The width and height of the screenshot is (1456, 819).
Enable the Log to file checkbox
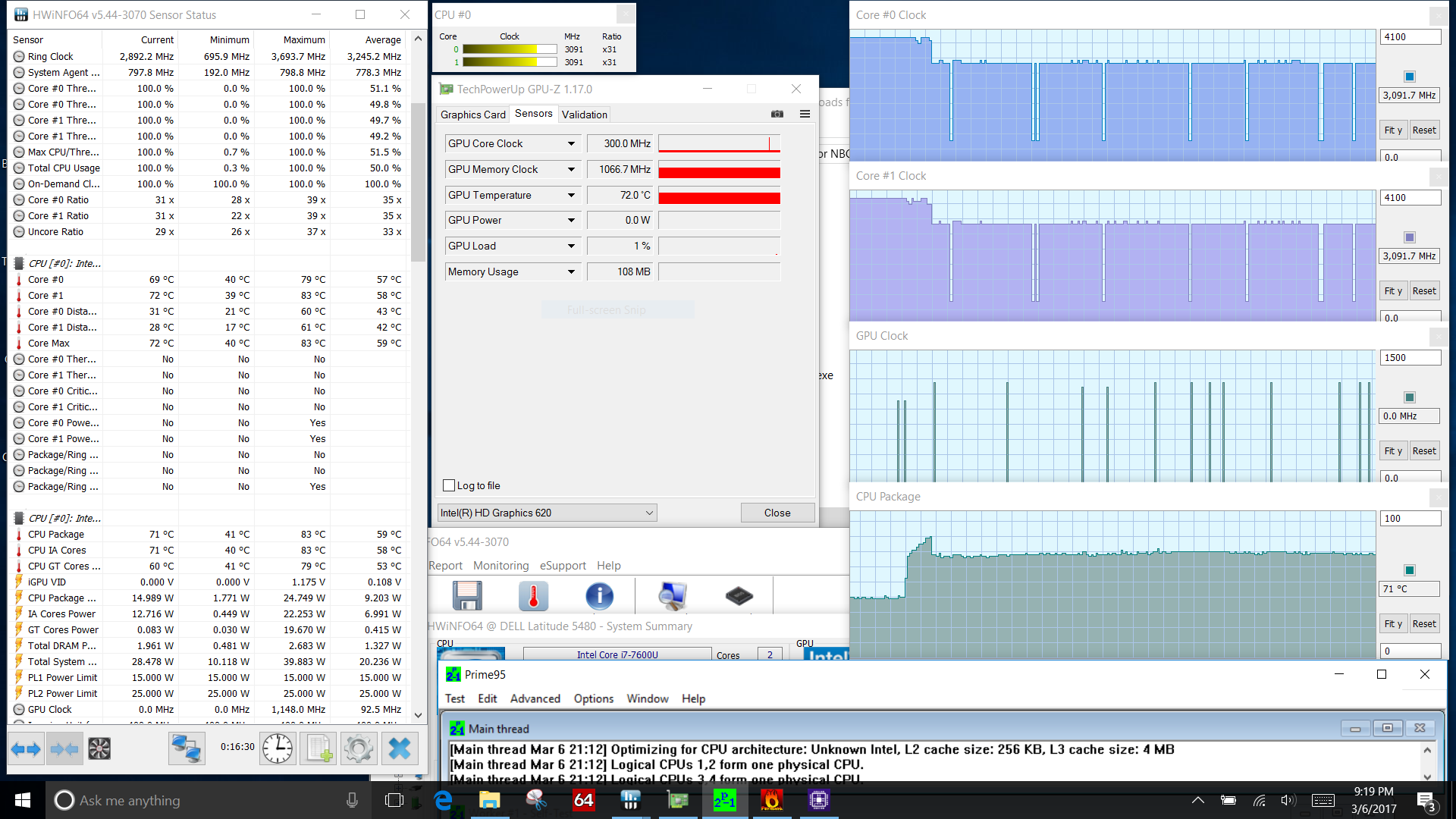449,485
